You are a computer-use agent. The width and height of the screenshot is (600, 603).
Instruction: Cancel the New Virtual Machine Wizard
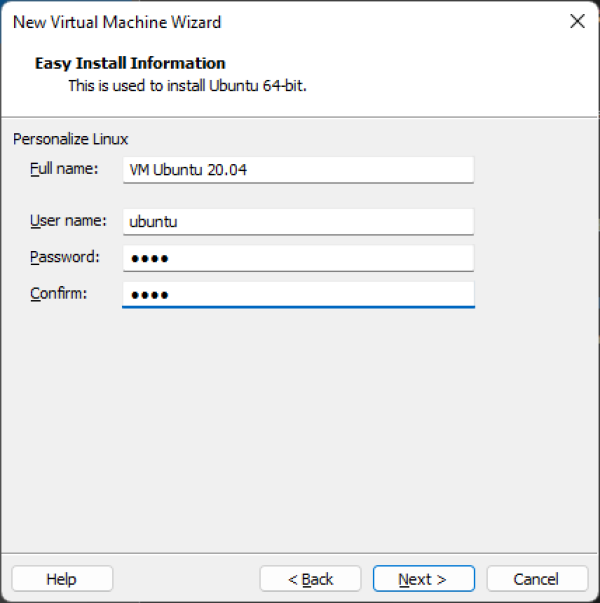536,579
